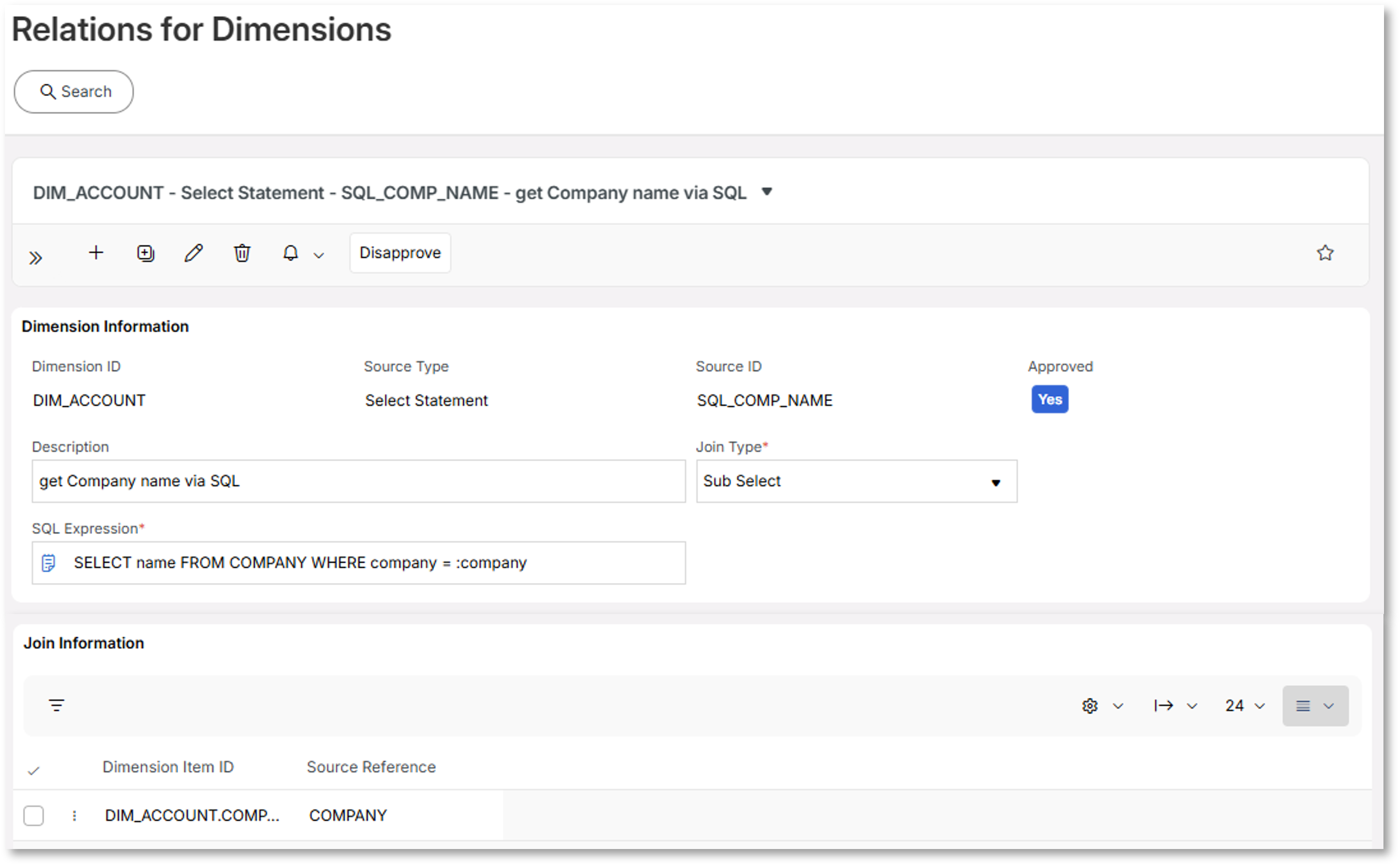Click the SQL Expression text field

[358, 563]
